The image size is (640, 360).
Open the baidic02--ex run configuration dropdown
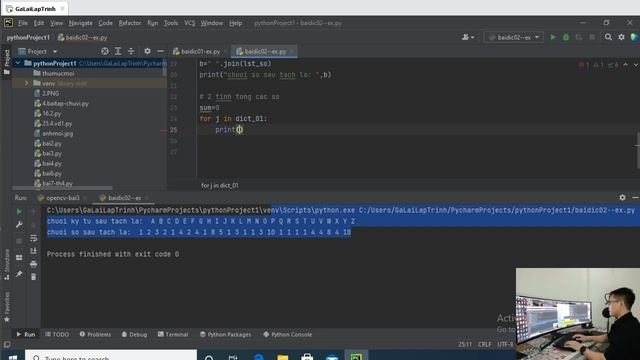click(514, 37)
